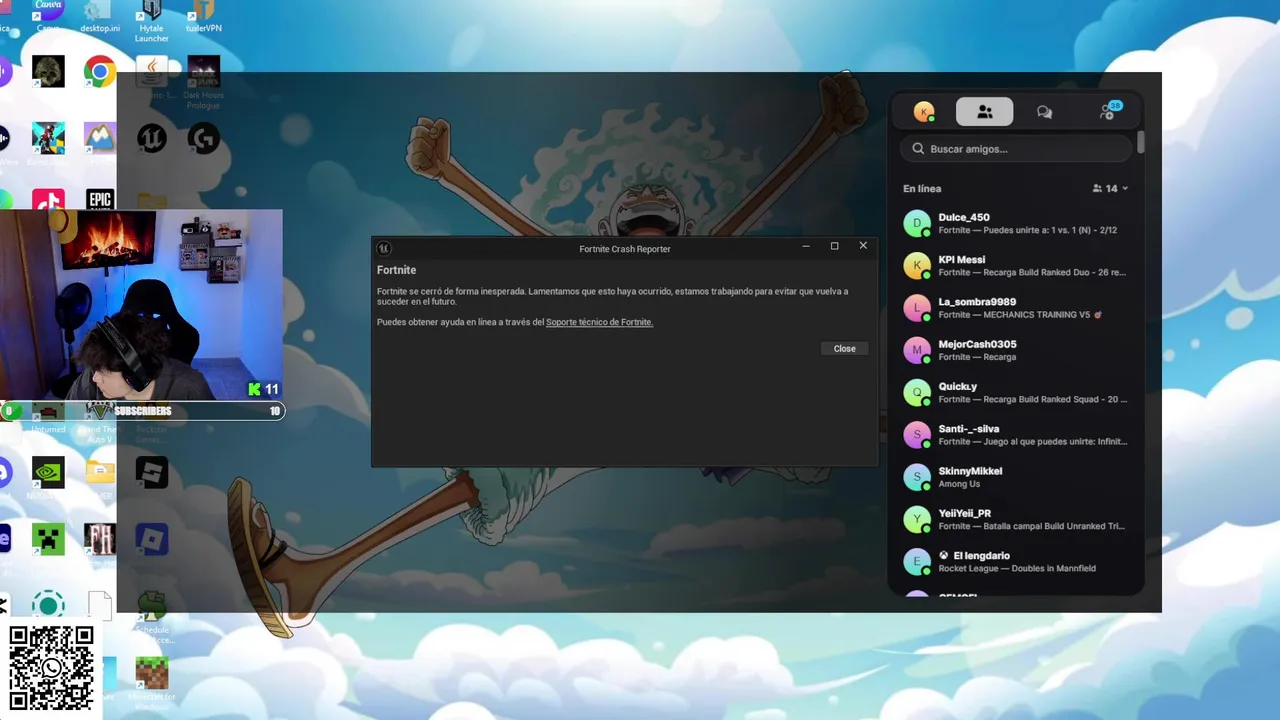
Task: Click KPI Messi's avatar
Action: tap(917, 265)
